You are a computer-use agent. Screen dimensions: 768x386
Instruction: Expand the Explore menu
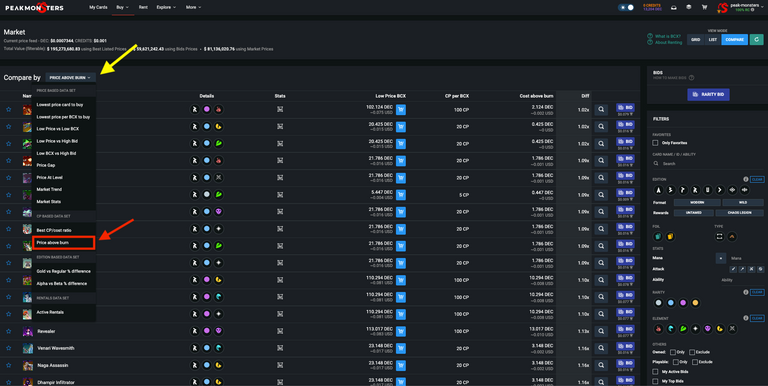[x=166, y=7]
